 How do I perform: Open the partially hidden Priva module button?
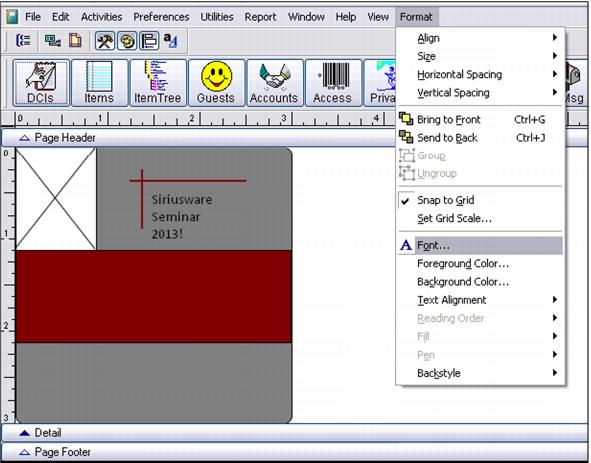click(x=380, y=83)
